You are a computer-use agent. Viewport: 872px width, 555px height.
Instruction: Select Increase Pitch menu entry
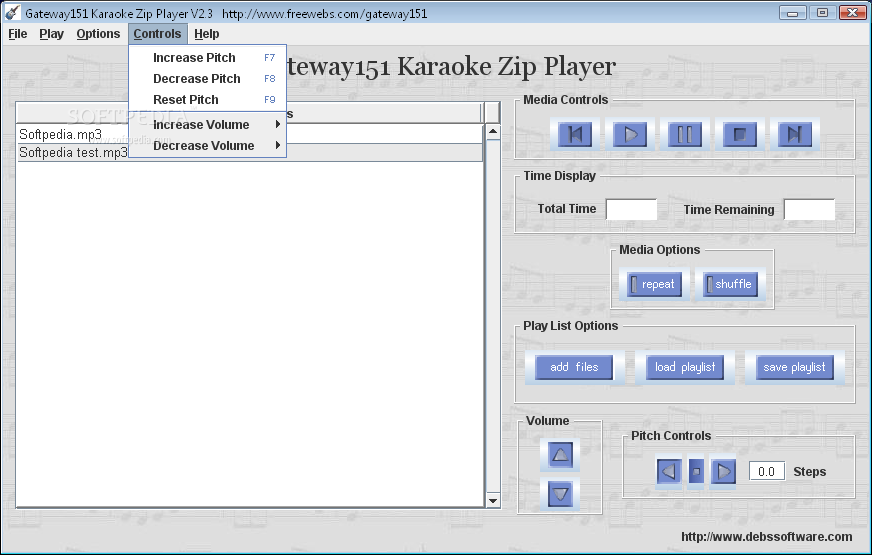point(207,58)
